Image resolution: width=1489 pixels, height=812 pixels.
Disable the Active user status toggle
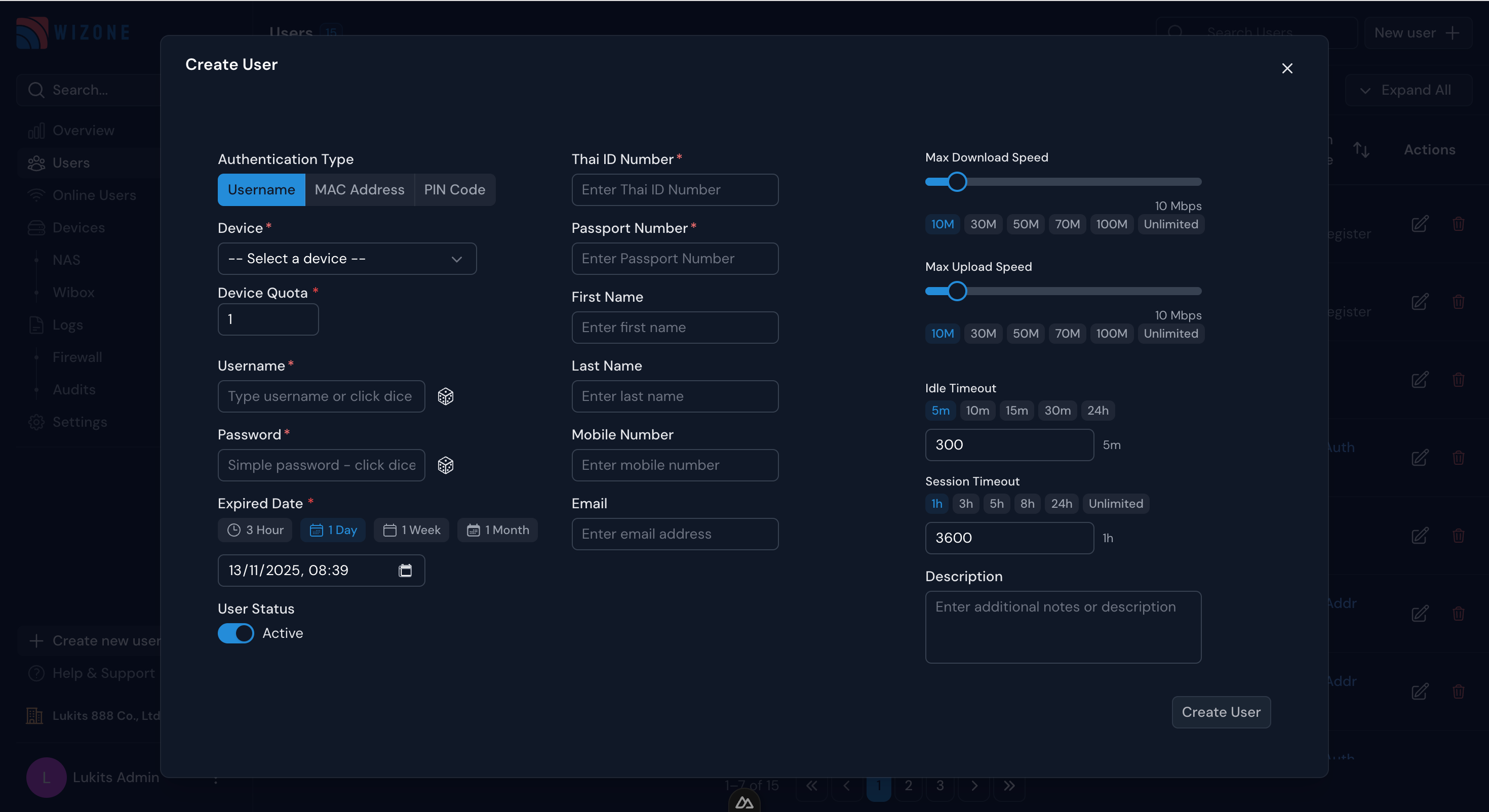[236, 633]
